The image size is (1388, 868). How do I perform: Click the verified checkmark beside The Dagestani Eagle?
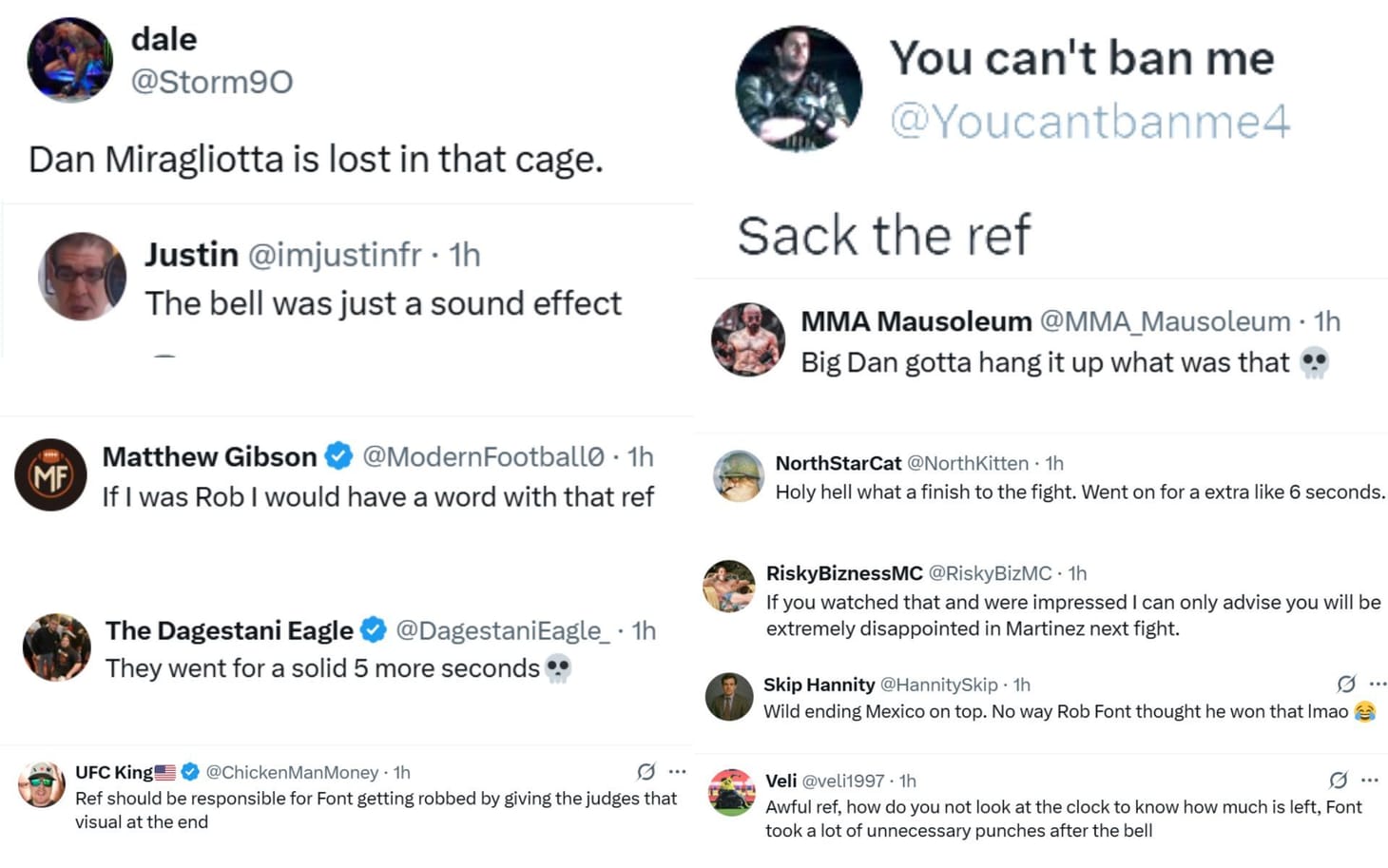click(373, 630)
